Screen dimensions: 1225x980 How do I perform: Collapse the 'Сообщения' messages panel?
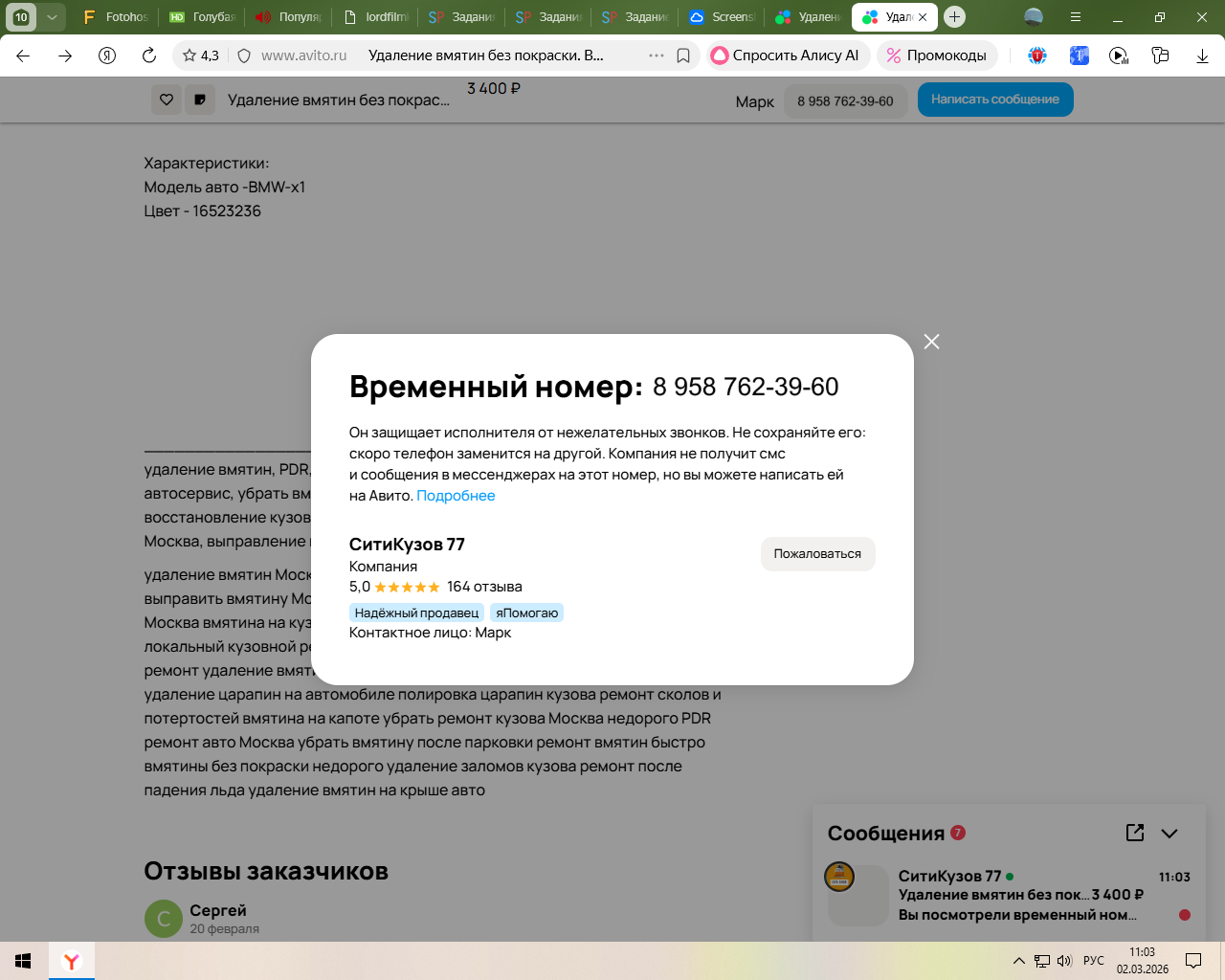point(1169,834)
